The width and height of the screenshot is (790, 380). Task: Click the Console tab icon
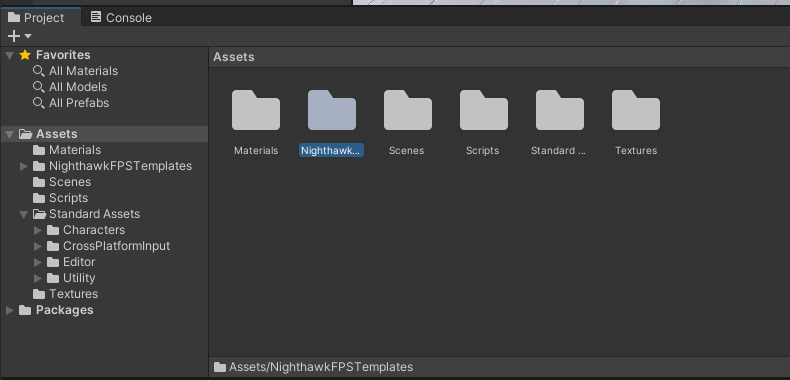[x=96, y=17]
